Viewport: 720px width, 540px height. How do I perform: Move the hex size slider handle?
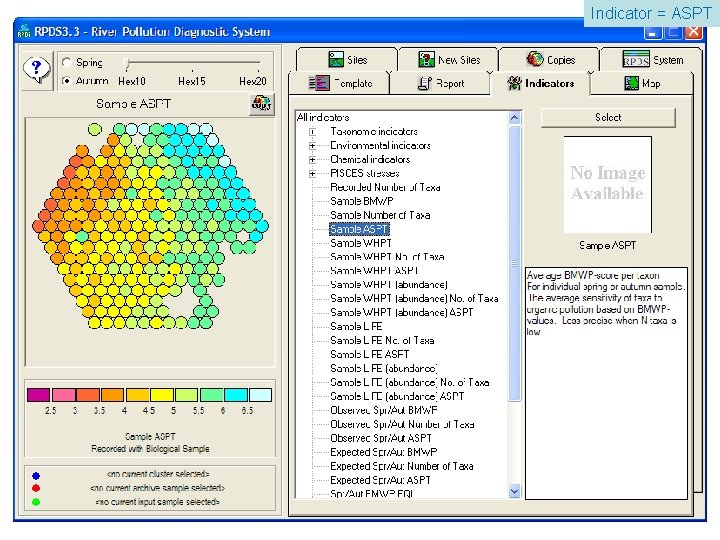(128, 63)
